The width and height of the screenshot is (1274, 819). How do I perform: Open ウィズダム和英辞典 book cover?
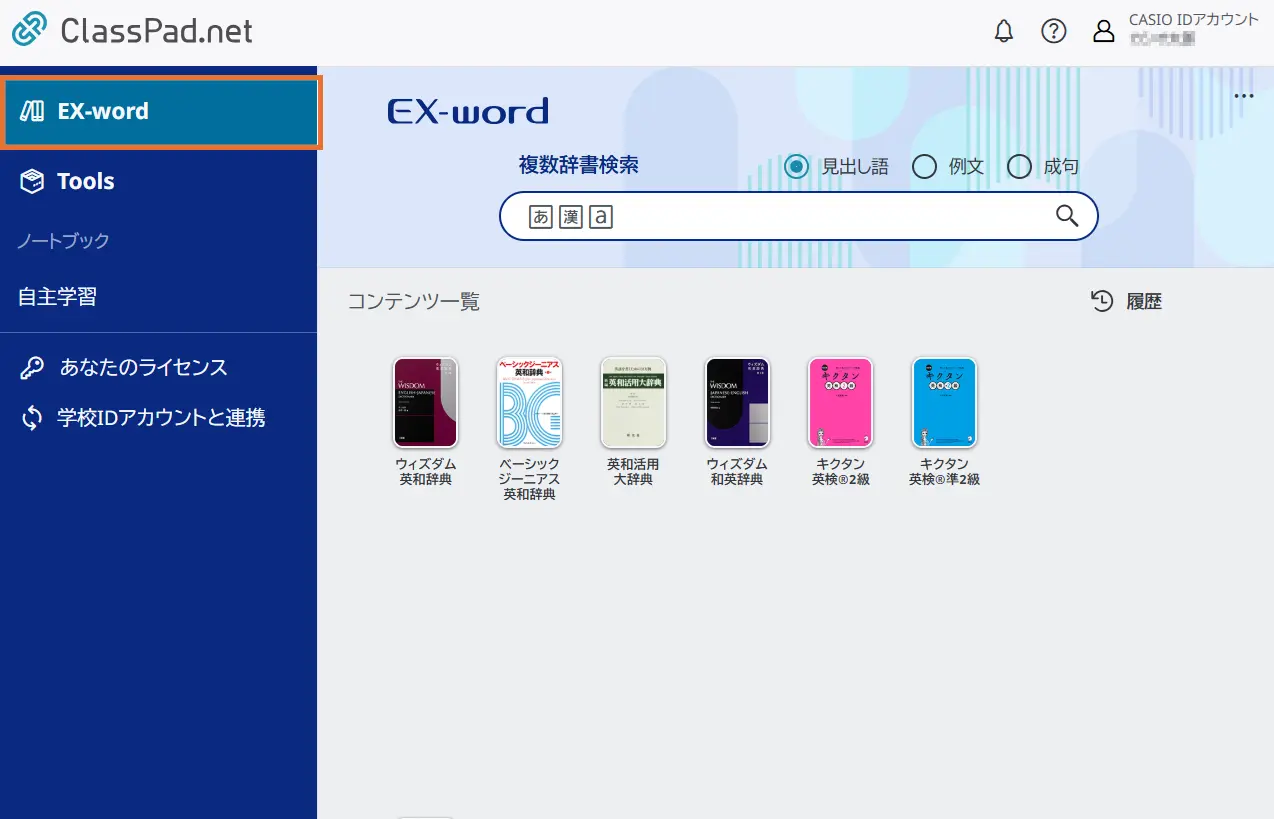737,403
